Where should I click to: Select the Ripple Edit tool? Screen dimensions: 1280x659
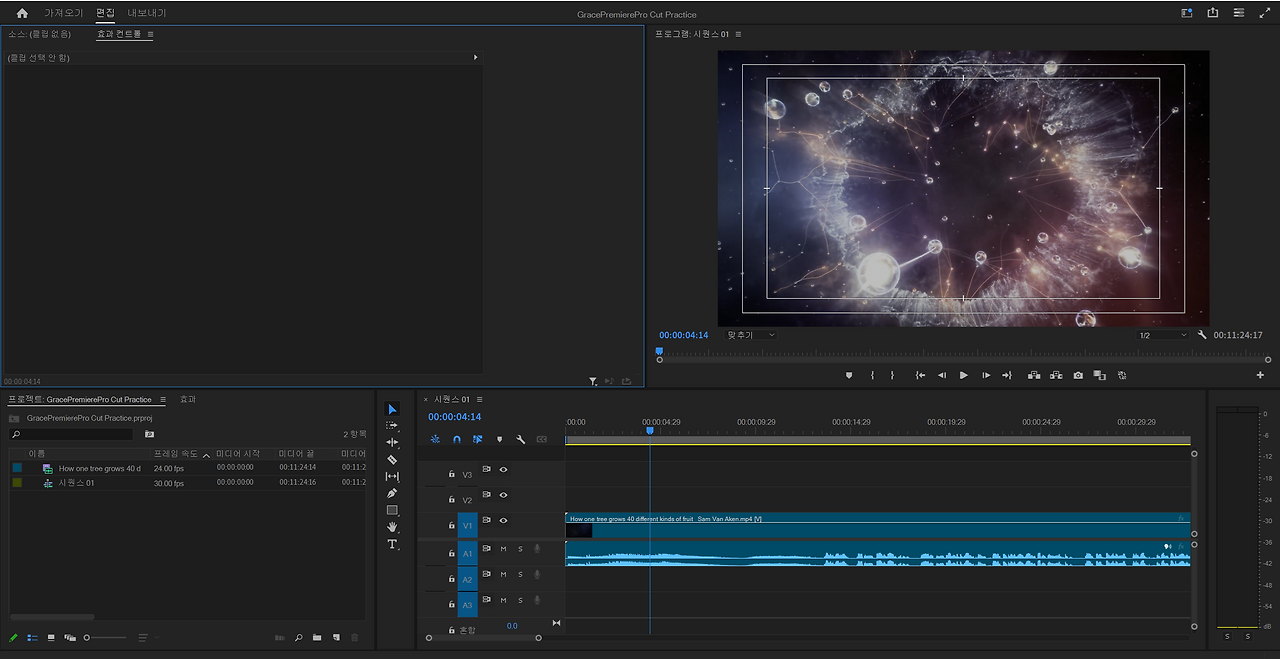point(392,442)
